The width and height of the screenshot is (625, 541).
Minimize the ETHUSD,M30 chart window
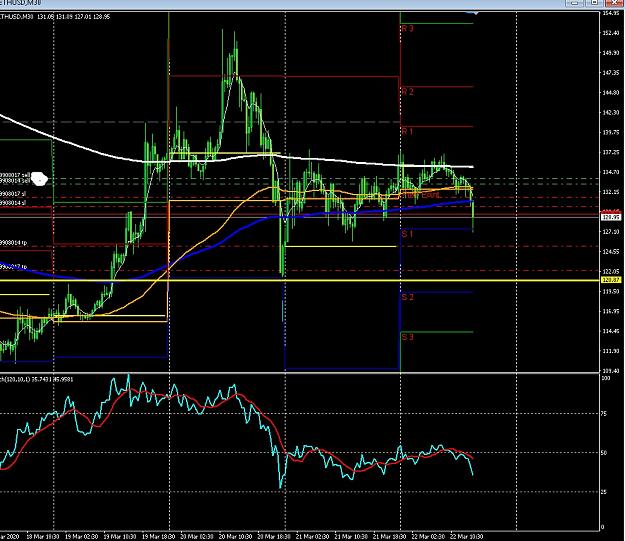pos(574,3)
